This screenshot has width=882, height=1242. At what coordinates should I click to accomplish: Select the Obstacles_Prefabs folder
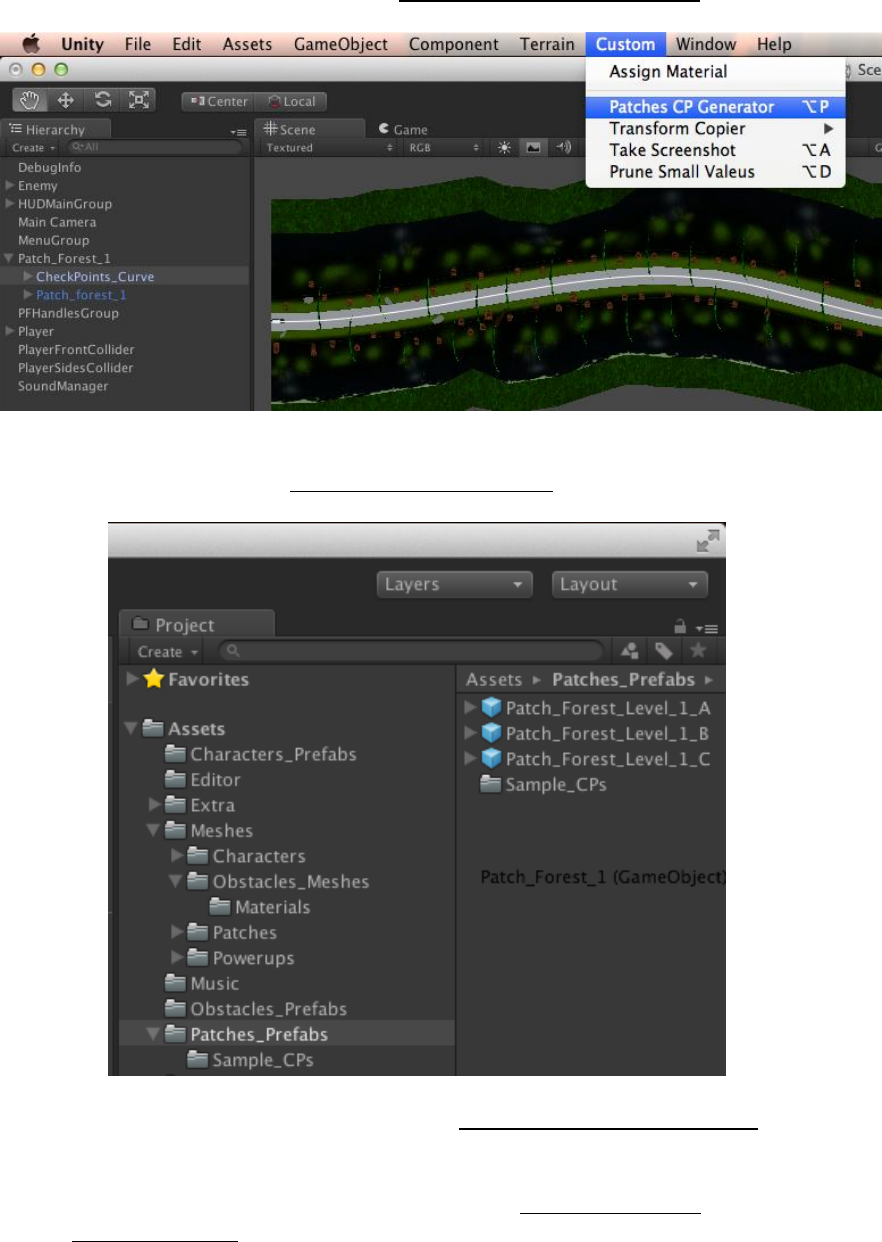point(255,1009)
